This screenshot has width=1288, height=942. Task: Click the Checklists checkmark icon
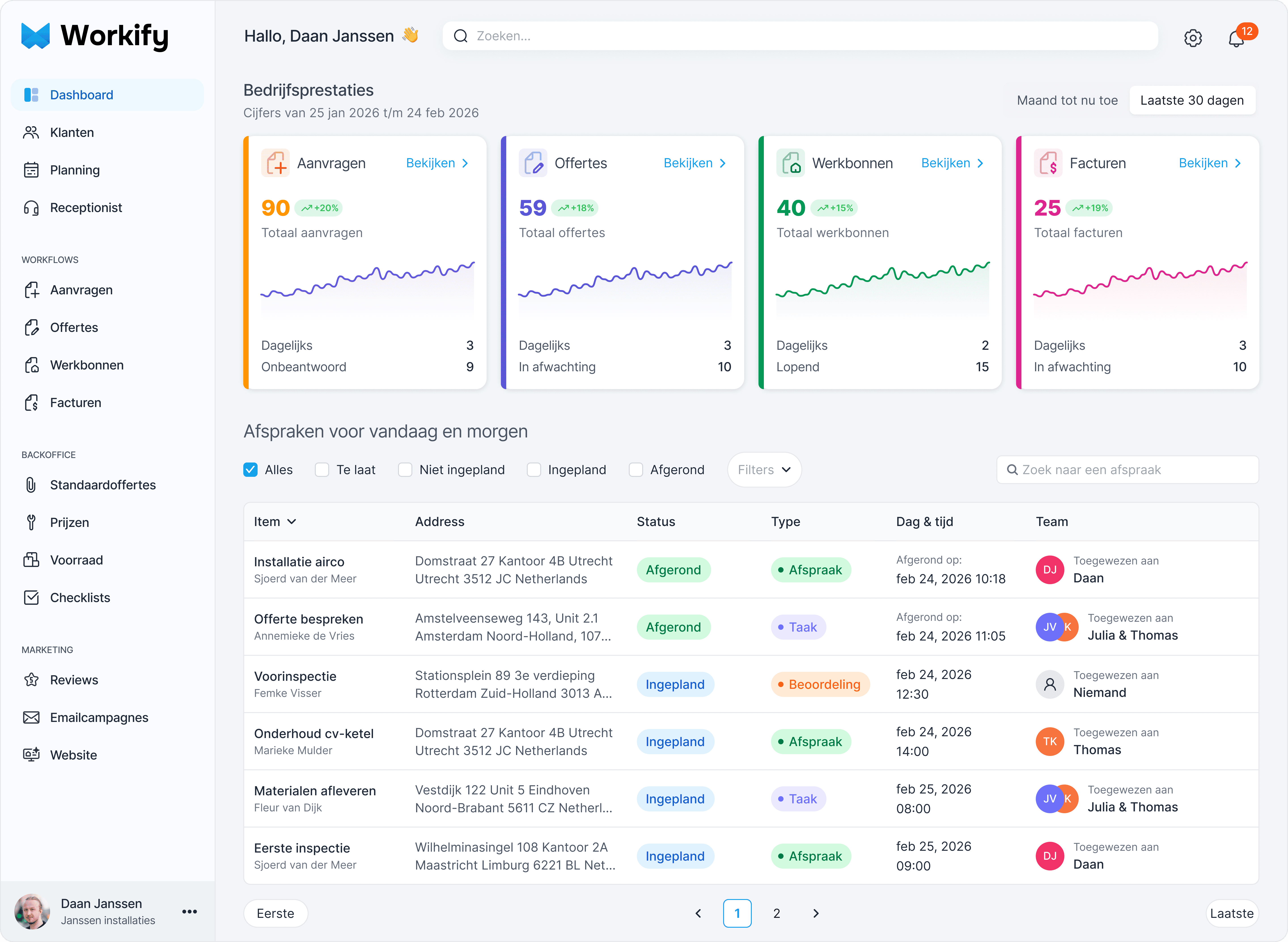(31, 598)
